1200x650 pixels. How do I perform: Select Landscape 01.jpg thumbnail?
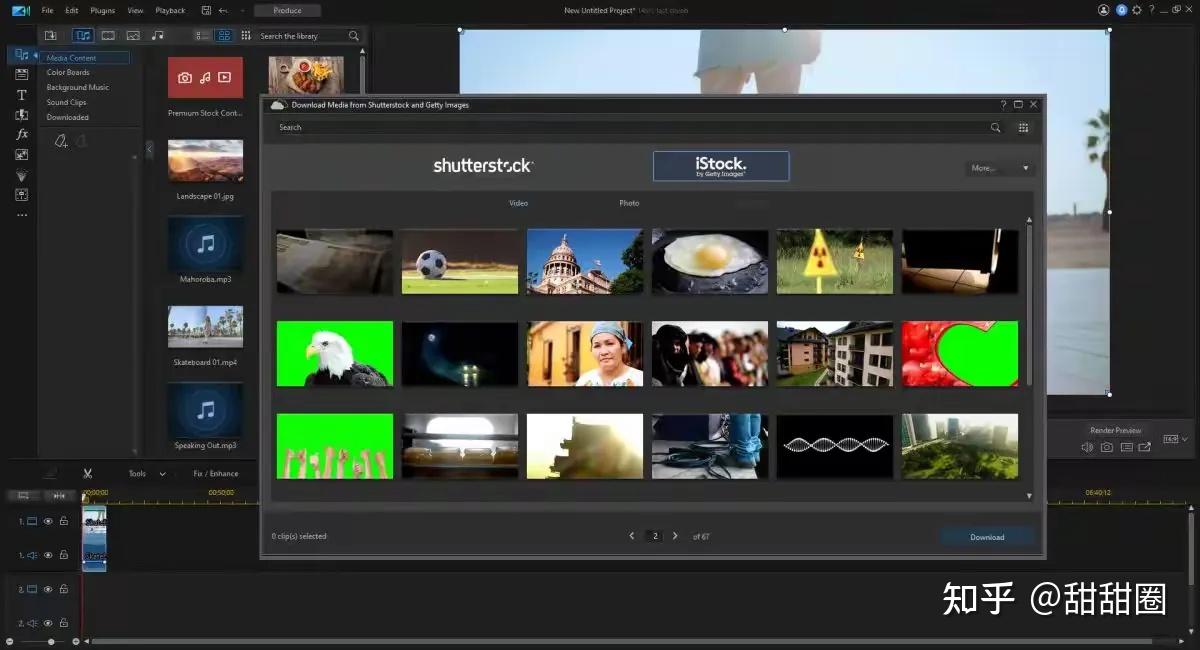(x=205, y=160)
